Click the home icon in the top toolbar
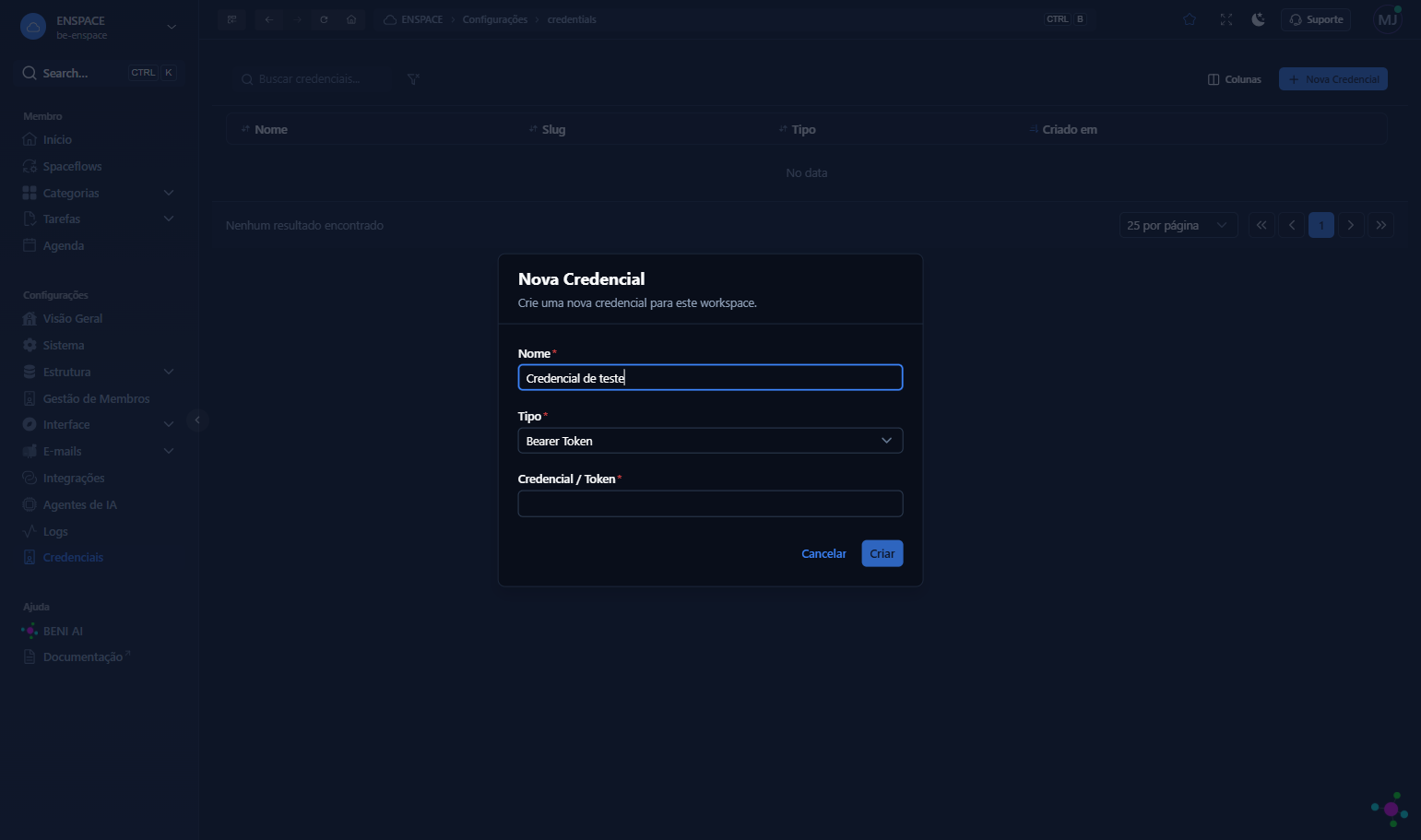The image size is (1421, 840). pos(351,19)
